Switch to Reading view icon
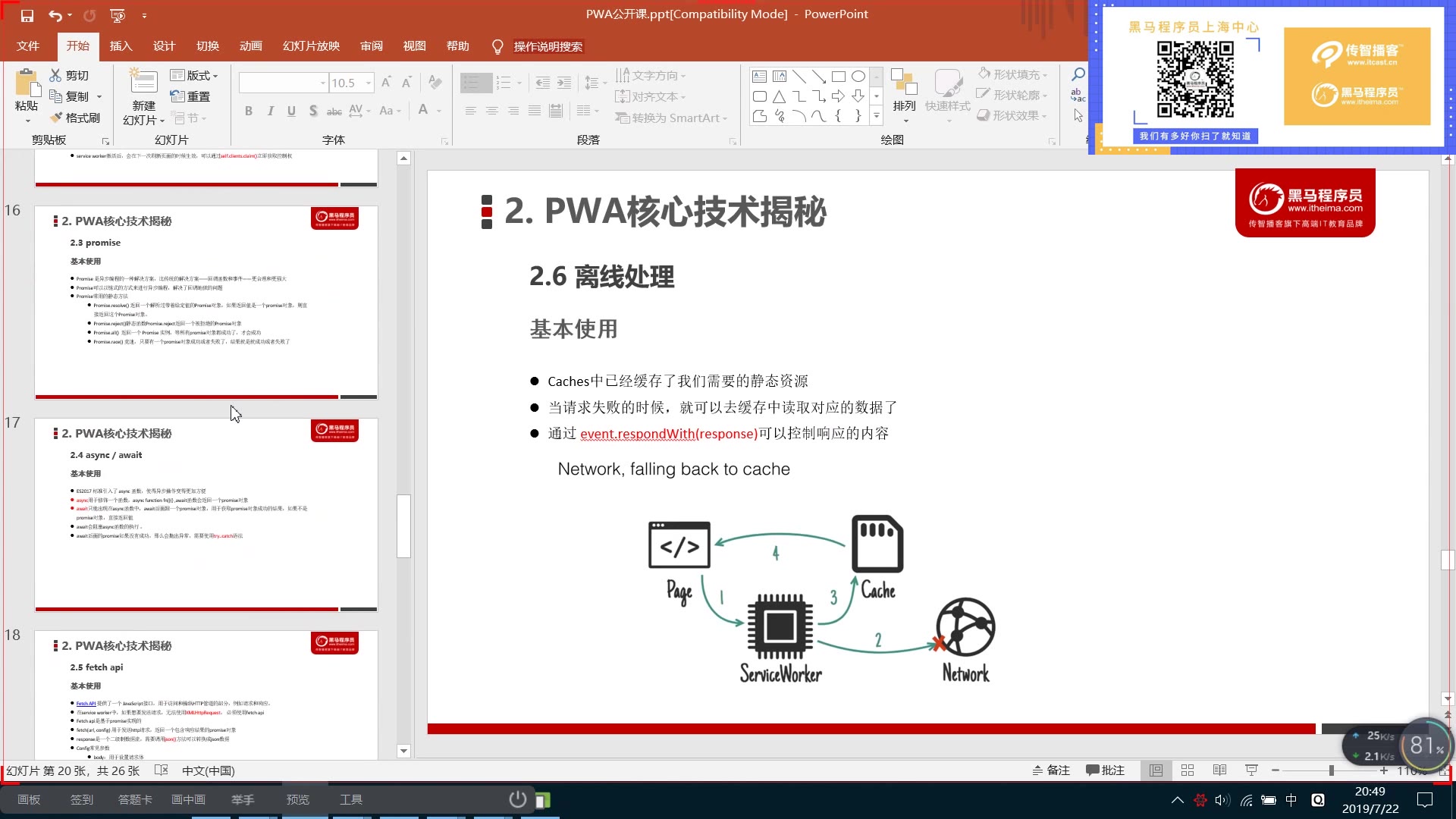 coord(1219,770)
